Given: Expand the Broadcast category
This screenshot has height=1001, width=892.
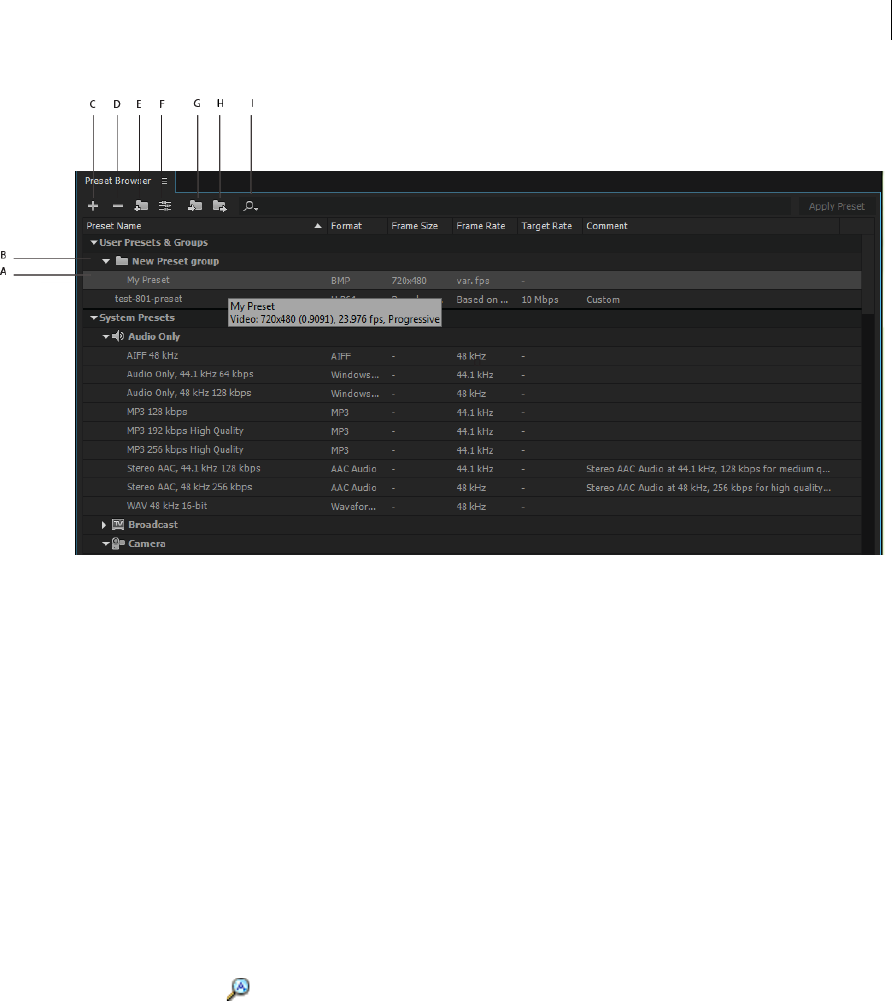Looking at the screenshot, I should click(104, 525).
